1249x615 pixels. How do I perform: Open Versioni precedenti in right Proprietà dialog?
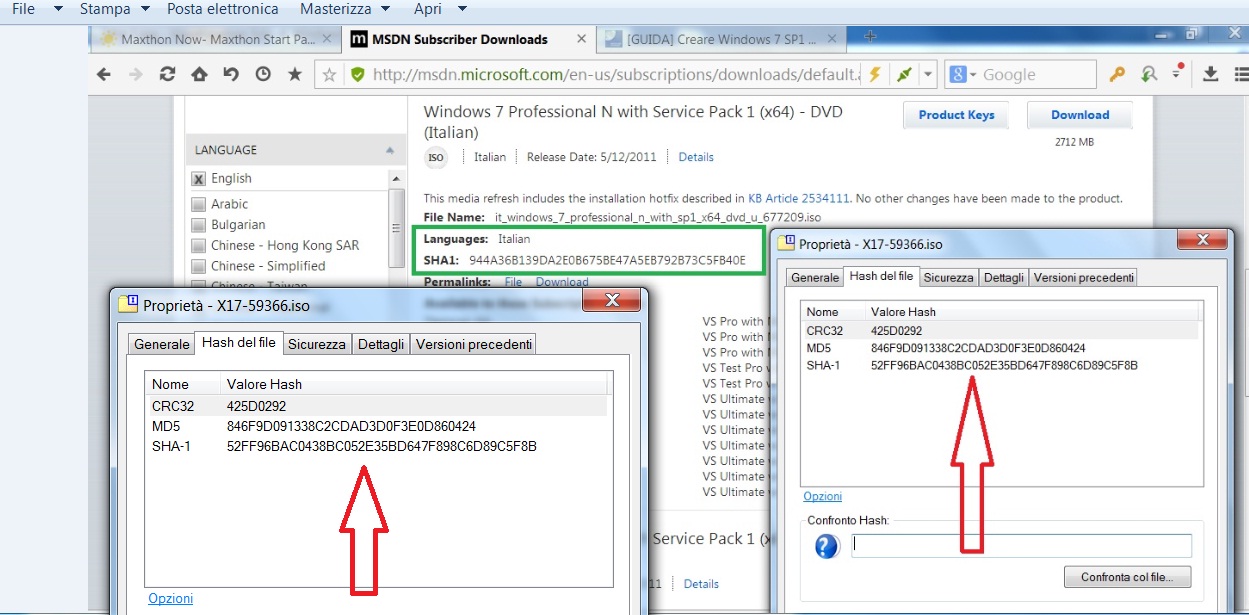(x=1083, y=277)
